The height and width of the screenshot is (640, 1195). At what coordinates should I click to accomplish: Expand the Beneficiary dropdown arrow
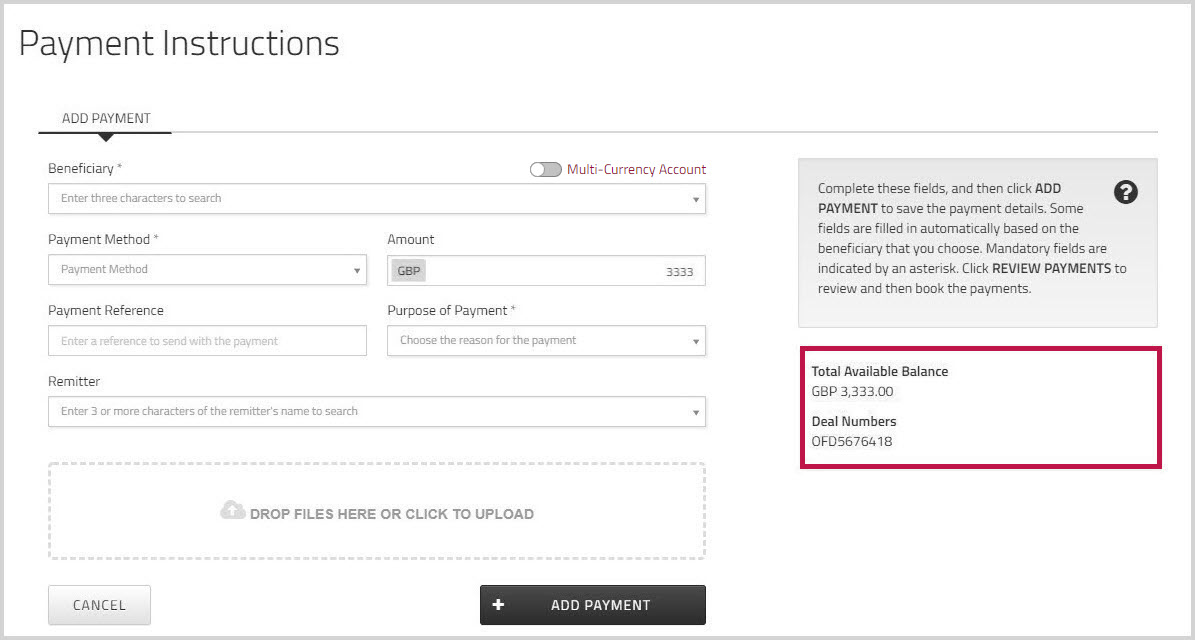click(x=695, y=199)
